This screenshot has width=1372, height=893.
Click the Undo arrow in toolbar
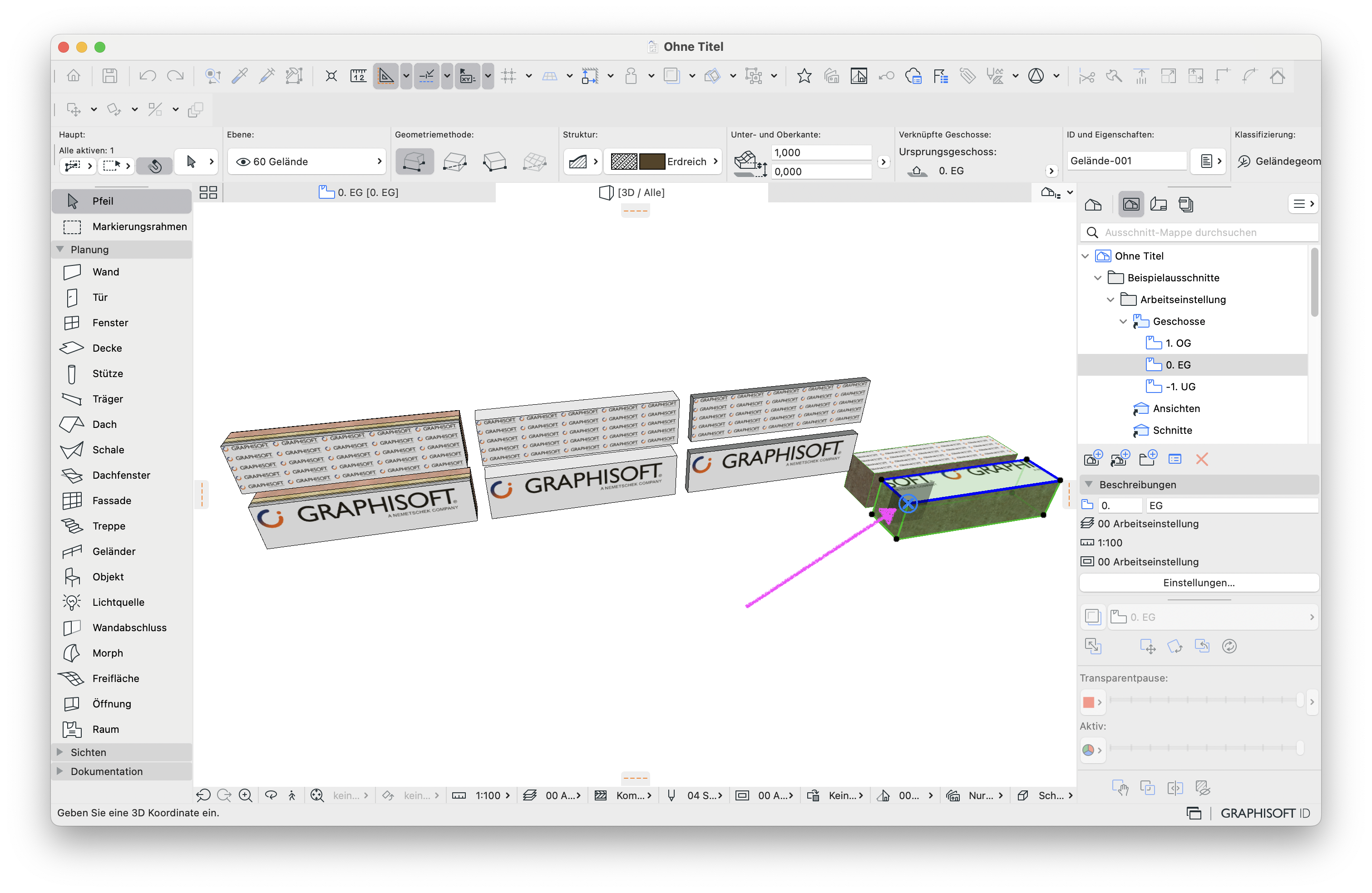click(148, 75)
